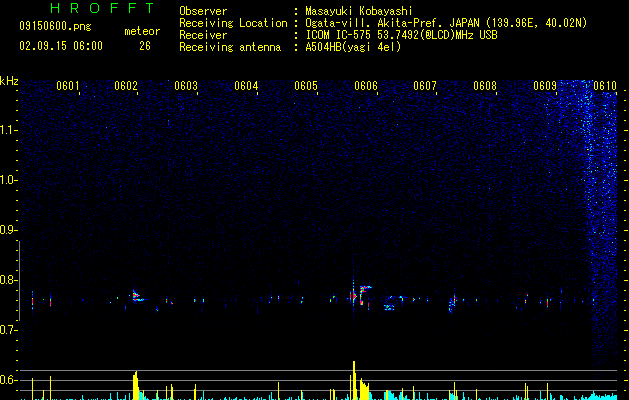Viewport: 629px width, 400px height.
Task: Click the meteor label
Action: pyautogui.click(x=142, y=31)
